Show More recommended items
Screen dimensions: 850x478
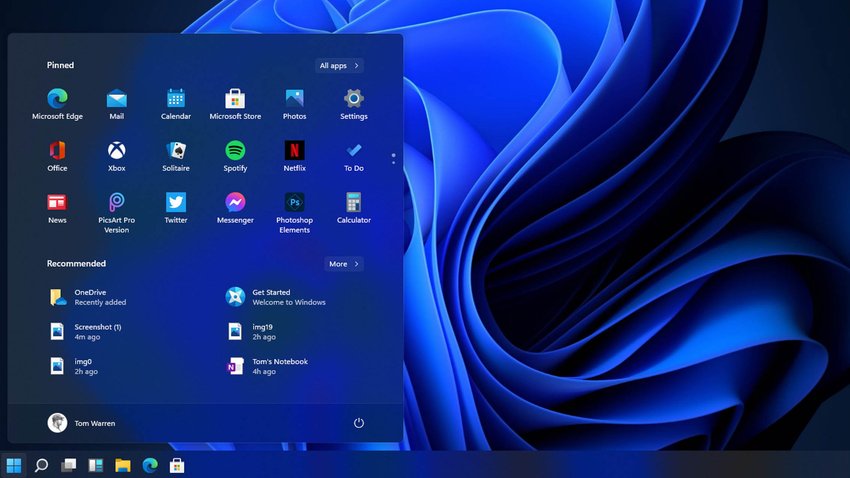point(344,264)
